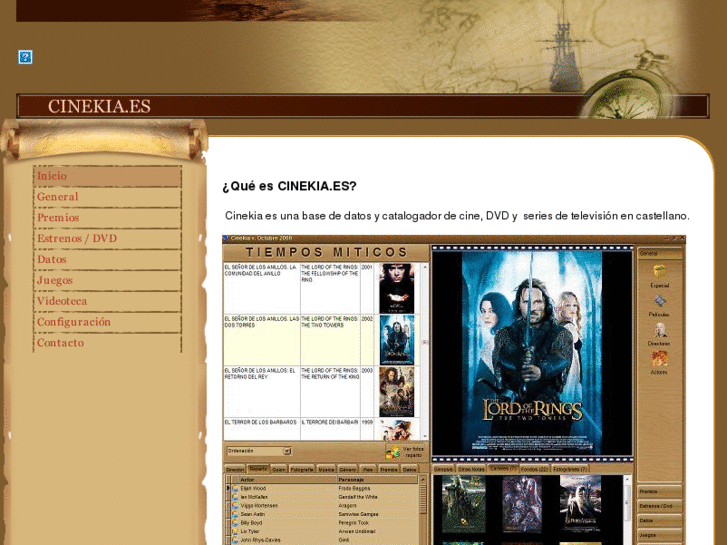Click the movie list vertical scrollbar
The image size is (727, 545).
[424, 352]
